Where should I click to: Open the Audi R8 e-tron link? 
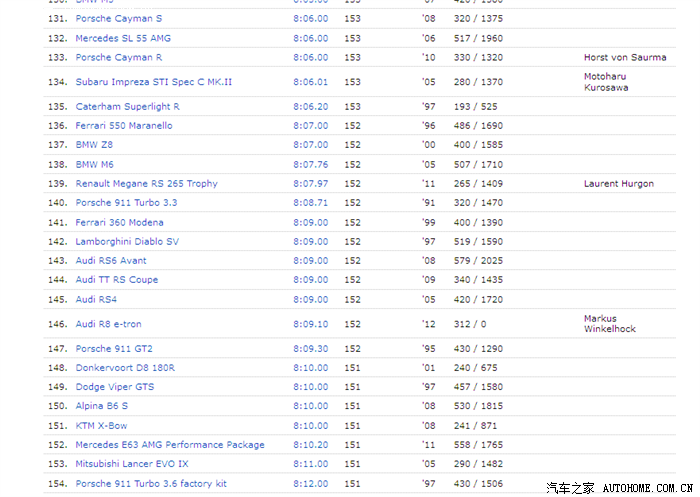coord(108,324)
